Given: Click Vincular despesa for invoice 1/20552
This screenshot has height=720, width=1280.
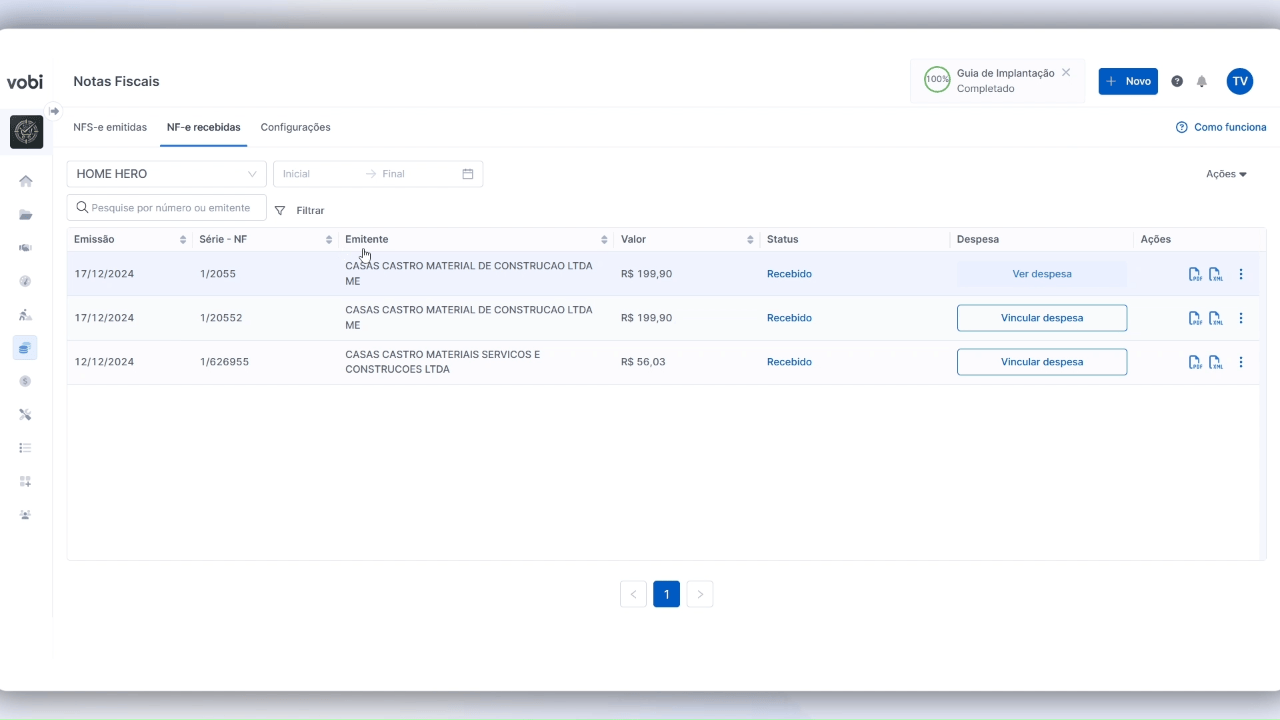Looking at the screenshot, I should click(1041, 318).
